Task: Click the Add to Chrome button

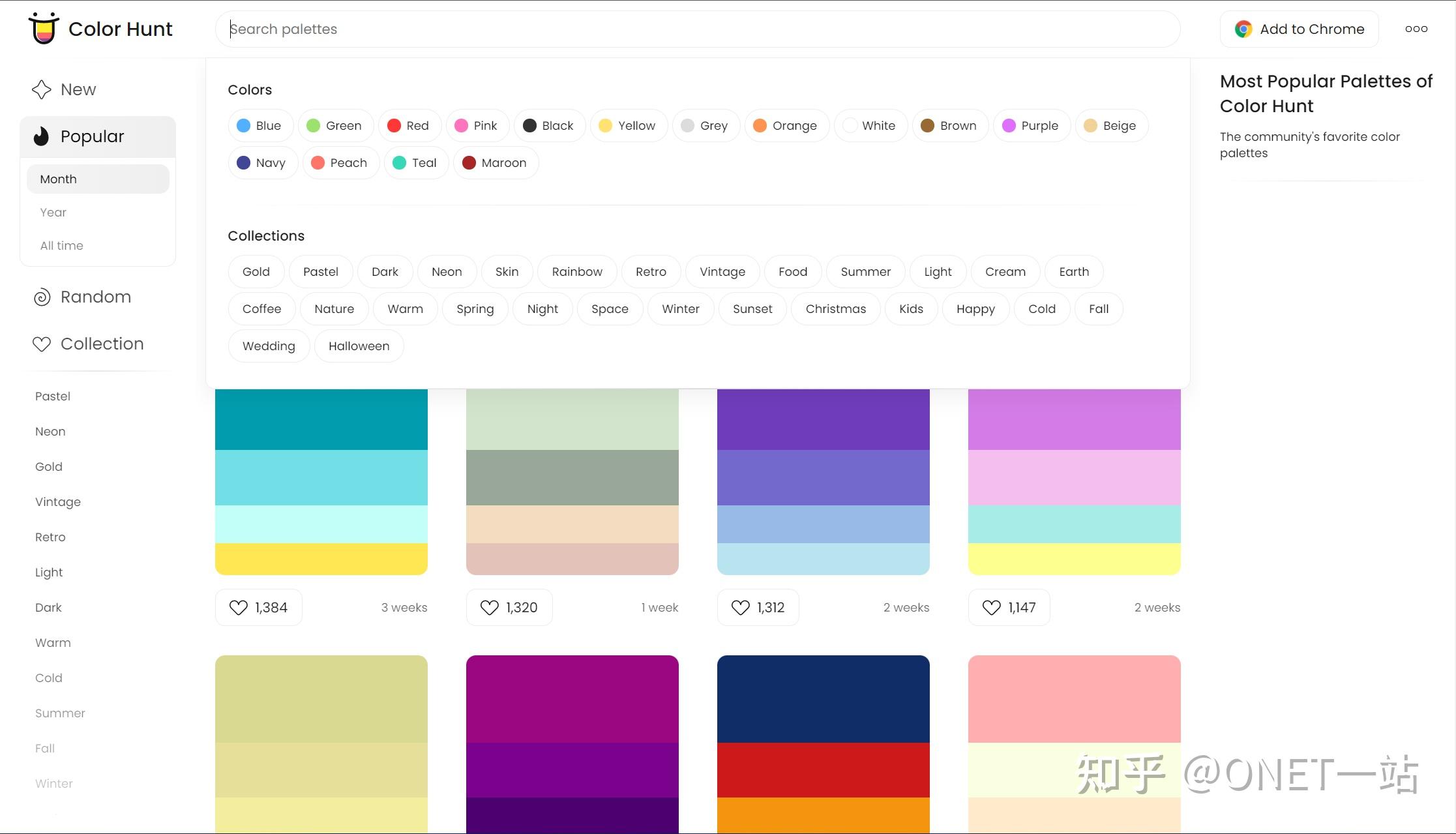Action: pos(1299,29)
